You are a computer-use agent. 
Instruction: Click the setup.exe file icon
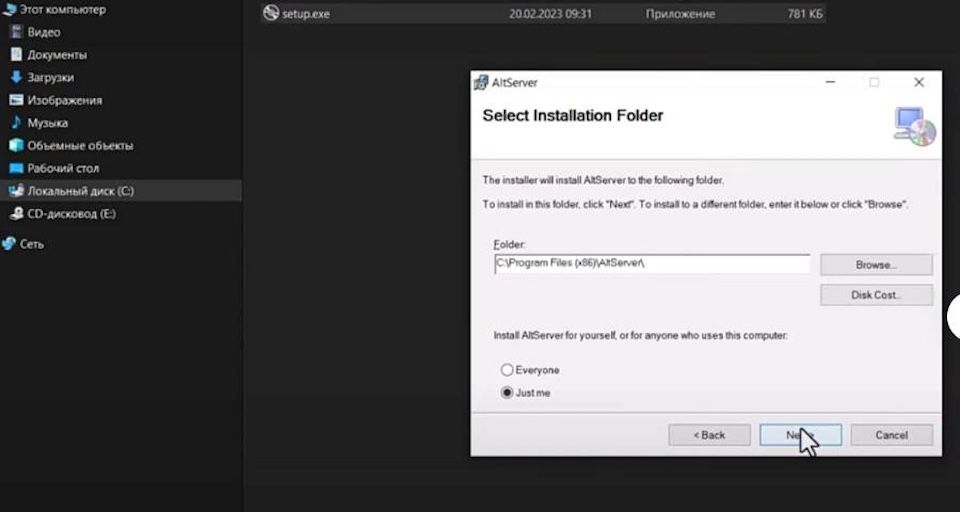(x=270, y=14)
